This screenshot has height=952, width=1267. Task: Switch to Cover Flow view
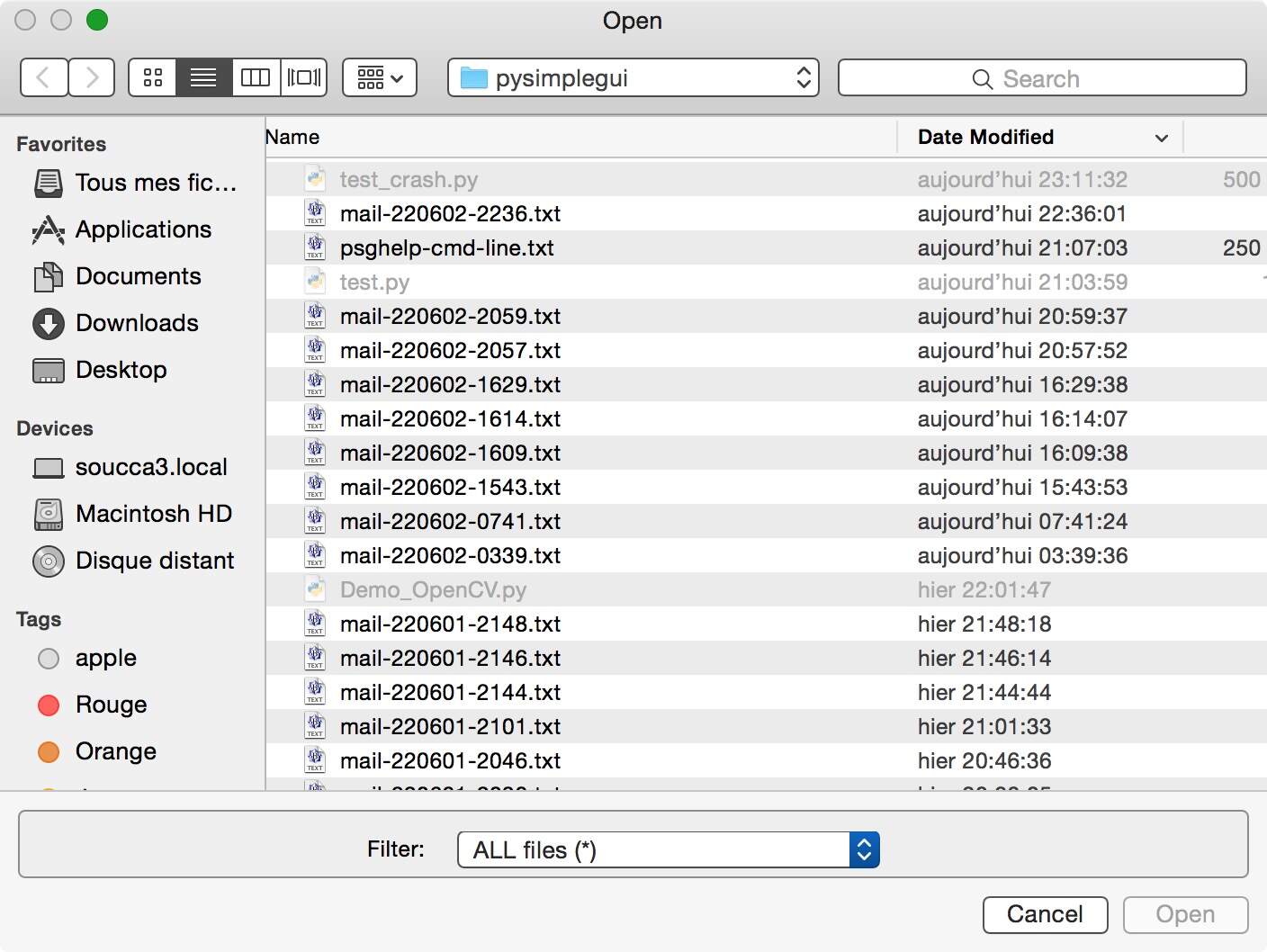coord(303,77)
